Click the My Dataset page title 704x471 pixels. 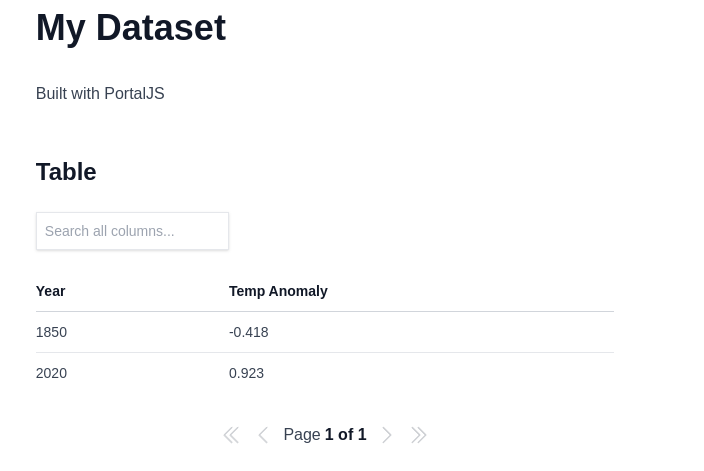coord(131,28)
